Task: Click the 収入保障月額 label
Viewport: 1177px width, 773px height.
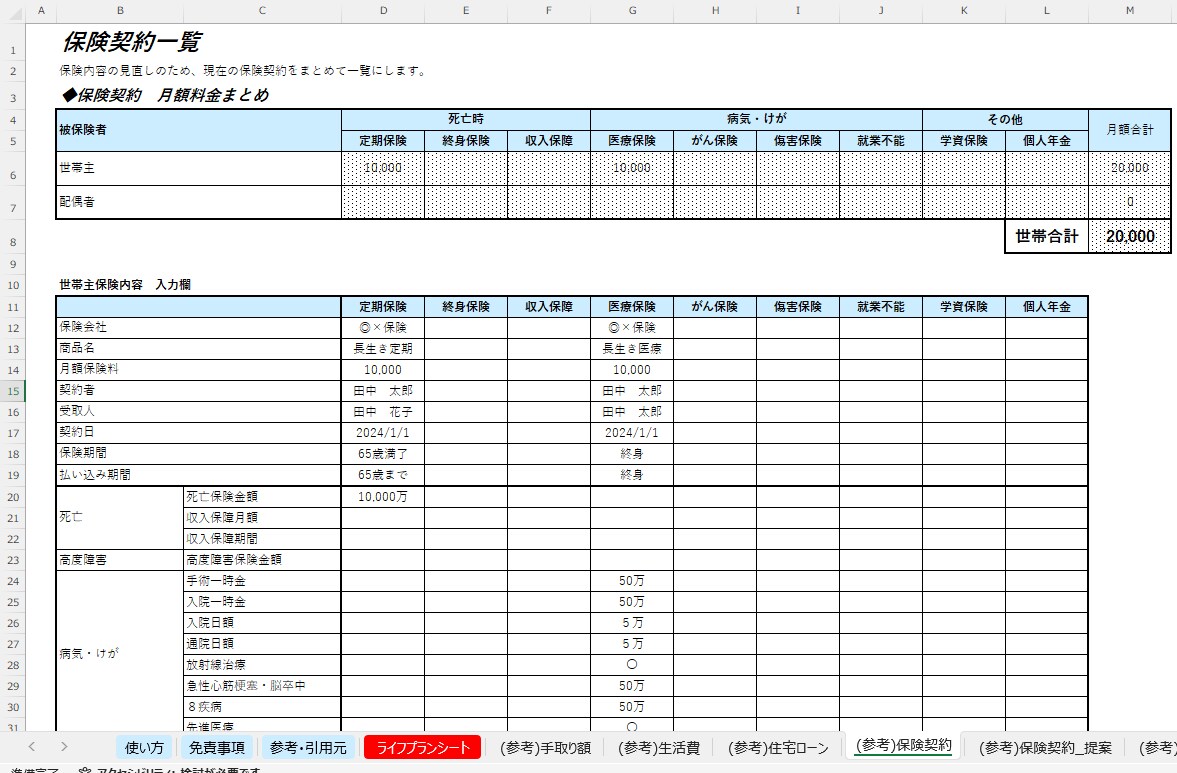Action: (x=262, y=517)
